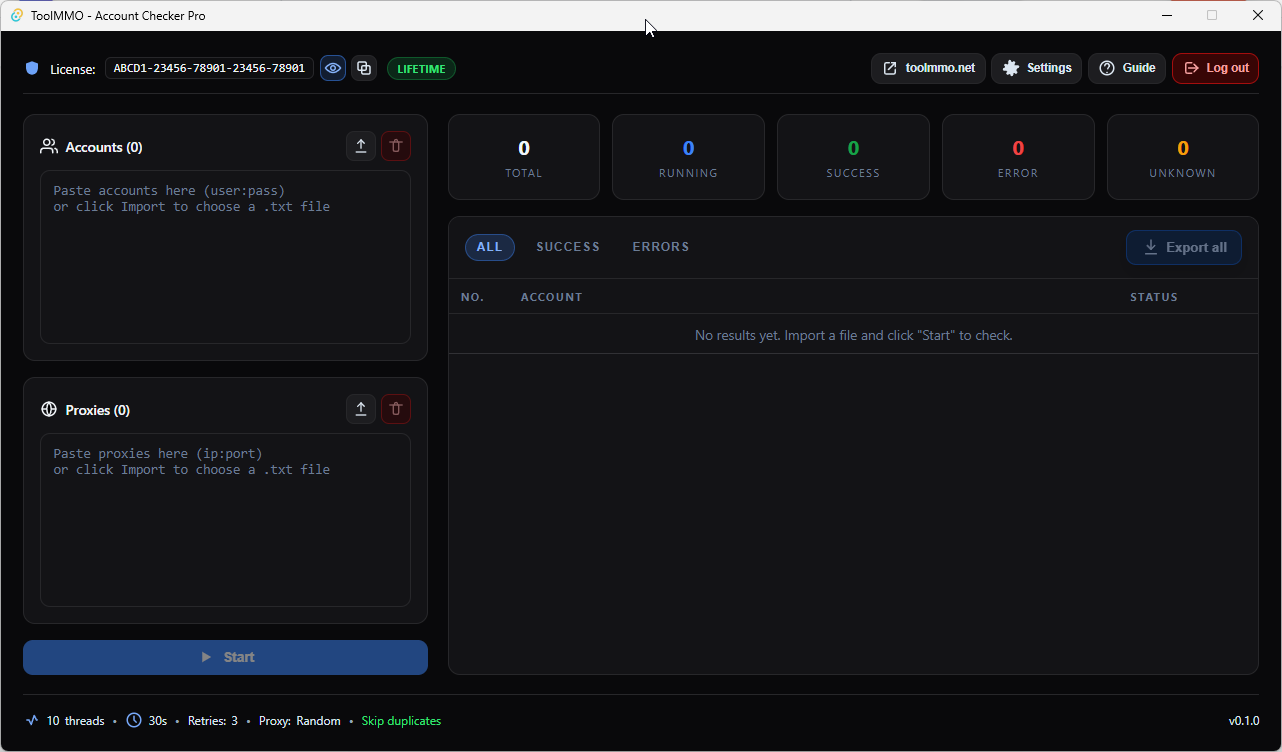Switch to the SUCCESS results tab
The height and width of the screenshot is (752, 1282).
568,247
